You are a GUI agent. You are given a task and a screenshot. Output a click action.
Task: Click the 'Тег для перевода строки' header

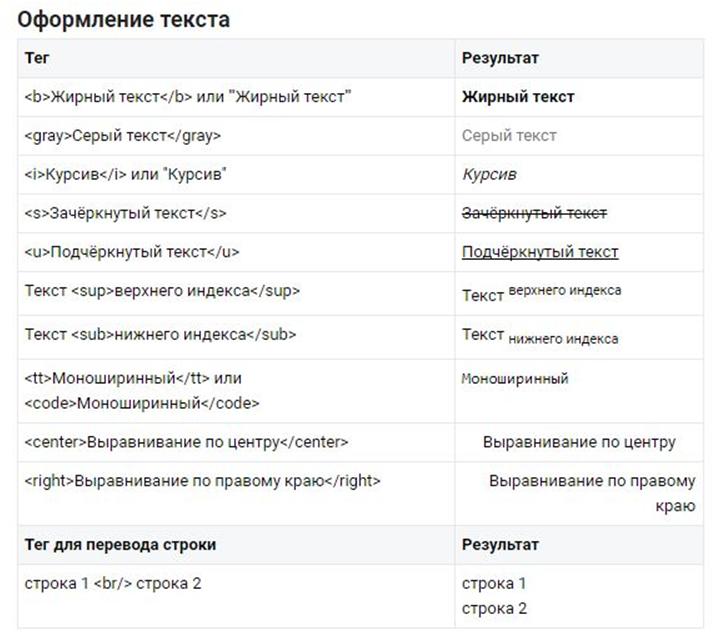tap(120, 544)
